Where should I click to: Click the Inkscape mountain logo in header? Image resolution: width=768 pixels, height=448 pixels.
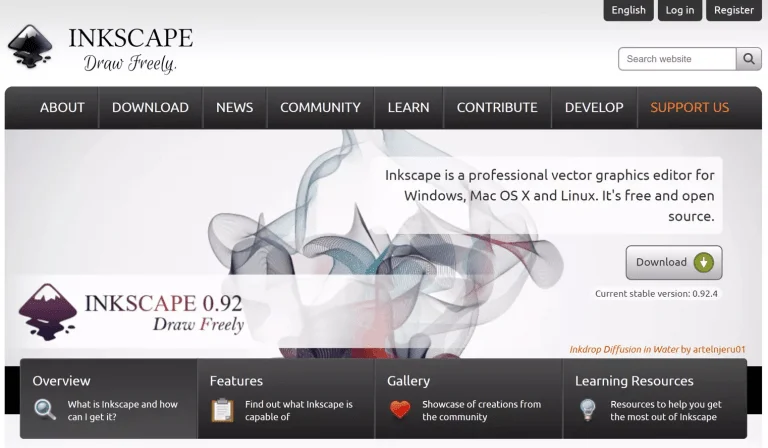[30, 47]
